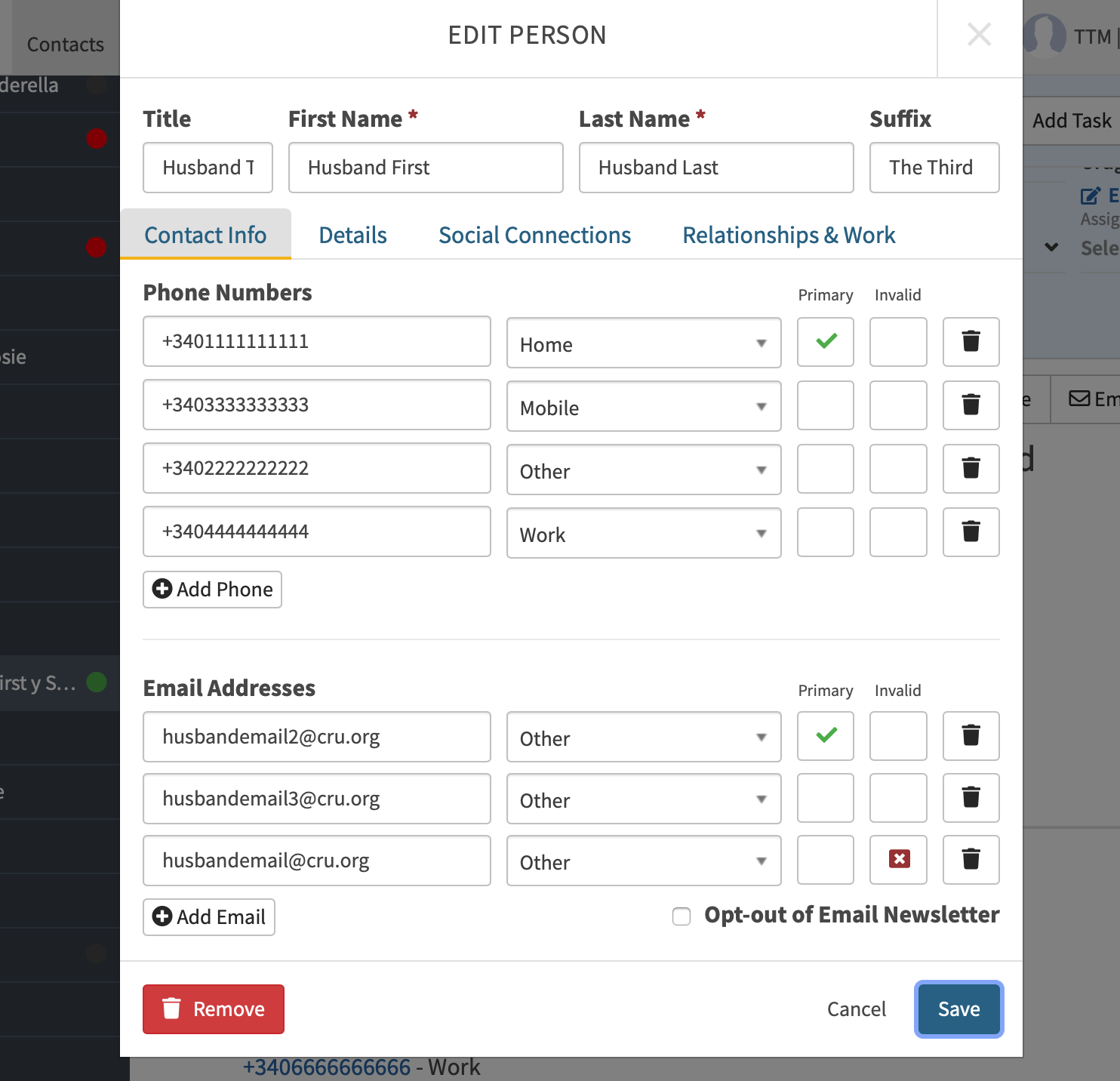This screenshot has width=1120, height=1081.
Task: Click Add Task in the background page
Action: coord(1072,121)
